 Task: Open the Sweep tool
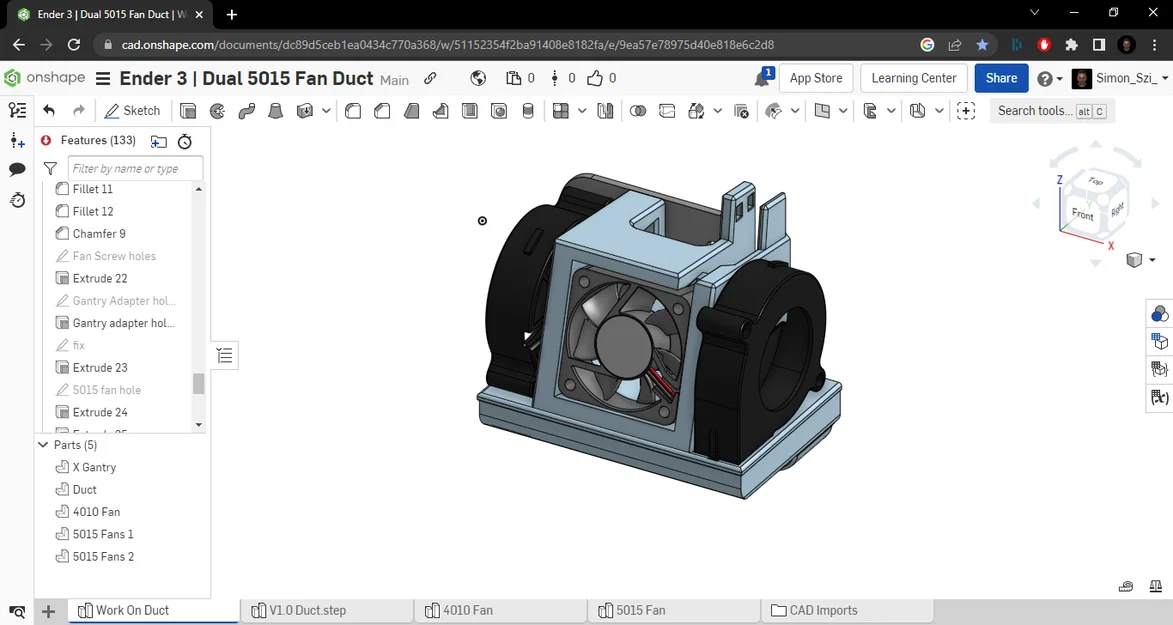247,111
